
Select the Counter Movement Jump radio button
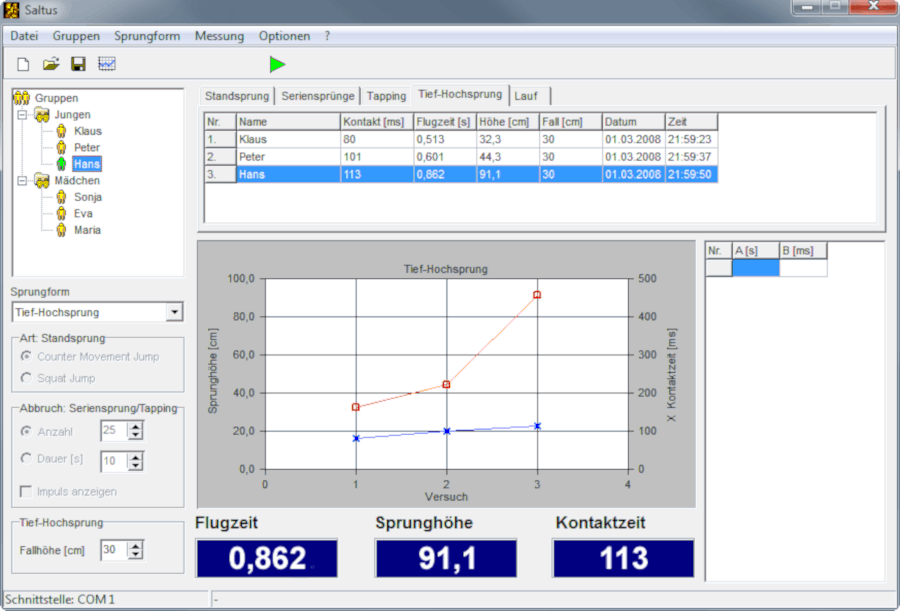point(26,356)
